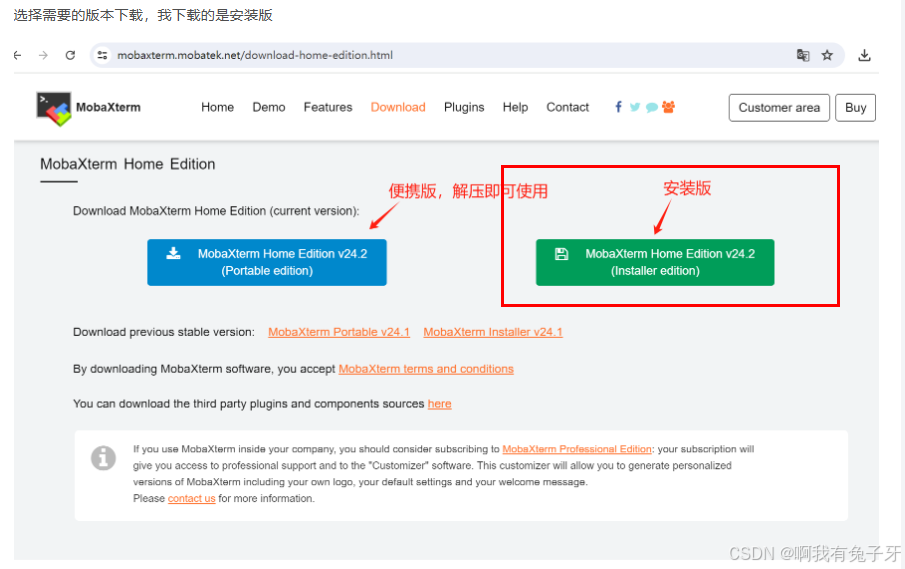Open the Demo menu item

[268, 107]
